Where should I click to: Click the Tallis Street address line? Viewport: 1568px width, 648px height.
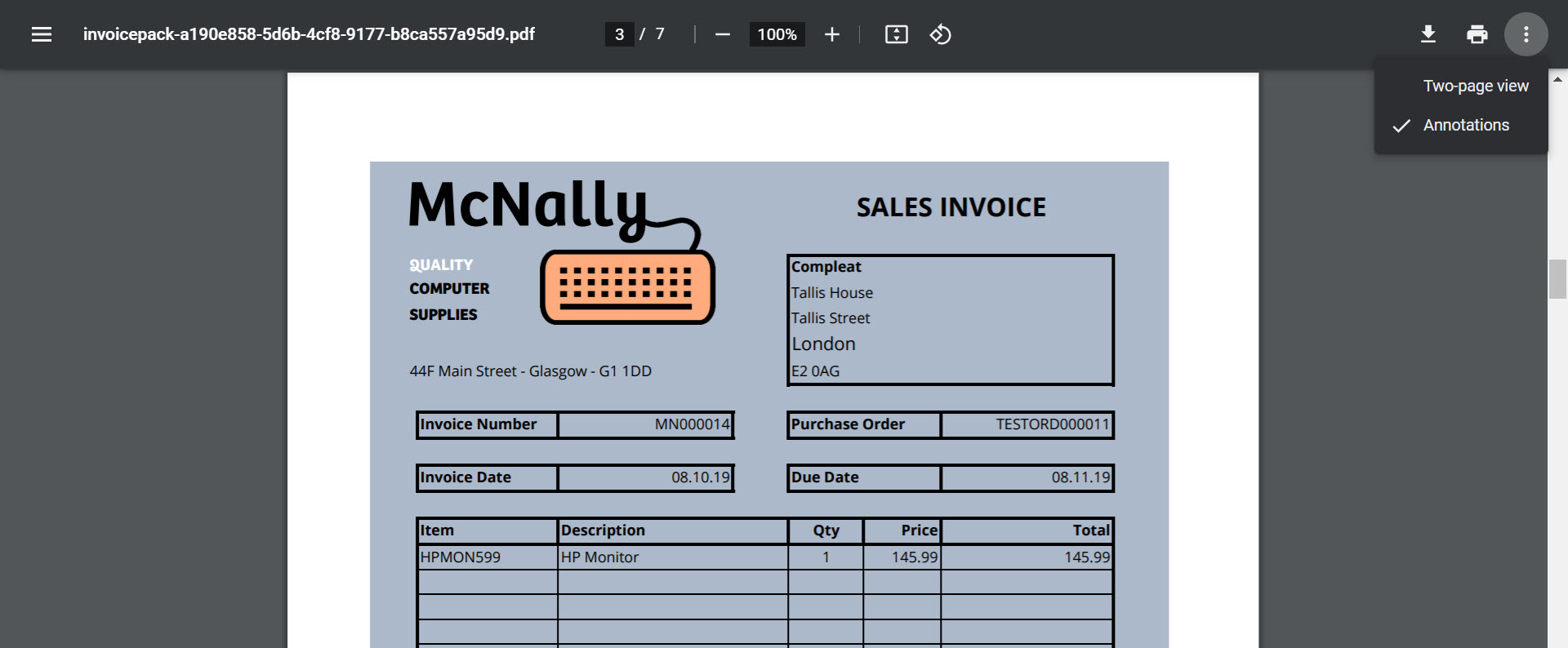830,318
